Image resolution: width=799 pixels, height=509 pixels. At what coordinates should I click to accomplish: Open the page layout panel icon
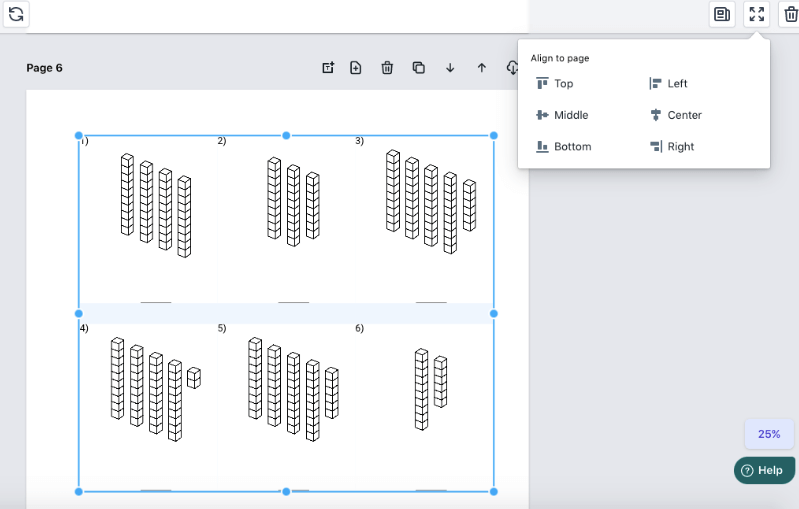tap(722, 14)
